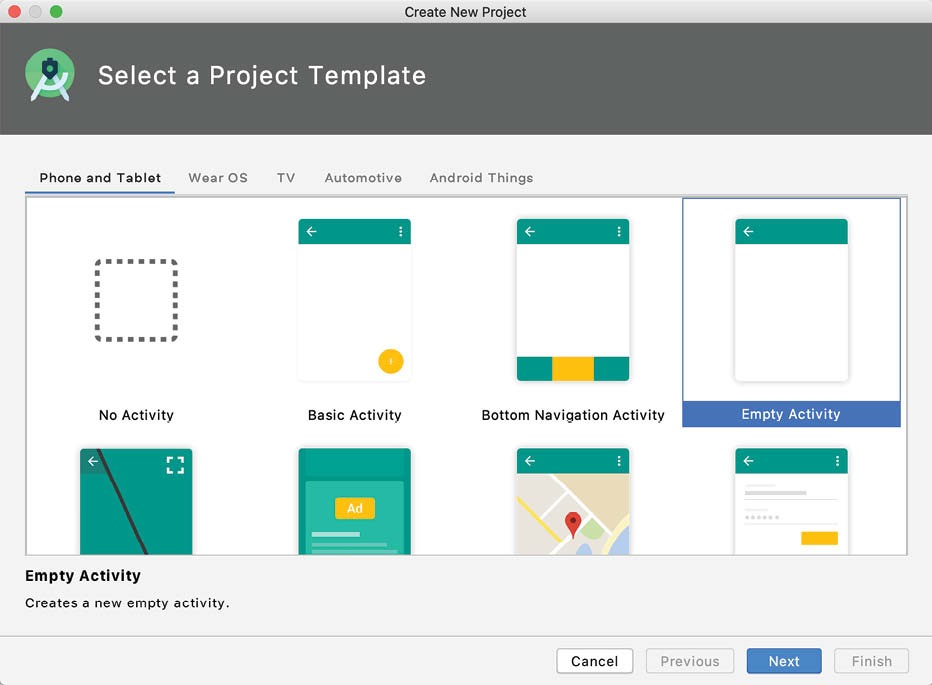The height and width of the screenshot is (685, 932).
Task: Click the Android Studio logo icon
Action: (50, 75)
